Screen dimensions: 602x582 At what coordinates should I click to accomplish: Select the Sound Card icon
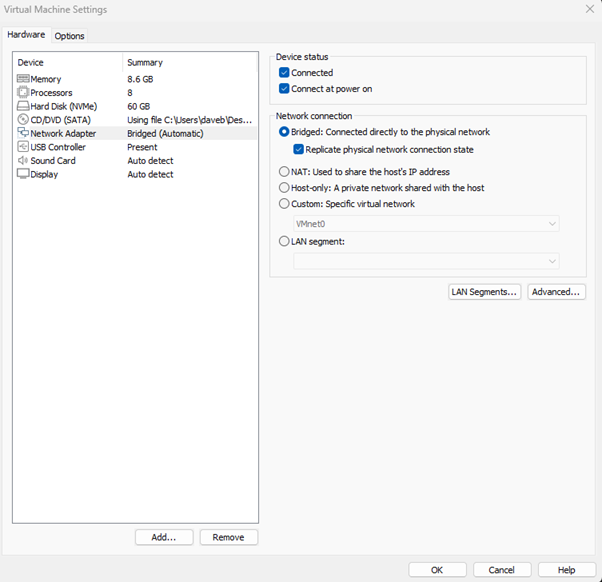click(x=23, y=160)
